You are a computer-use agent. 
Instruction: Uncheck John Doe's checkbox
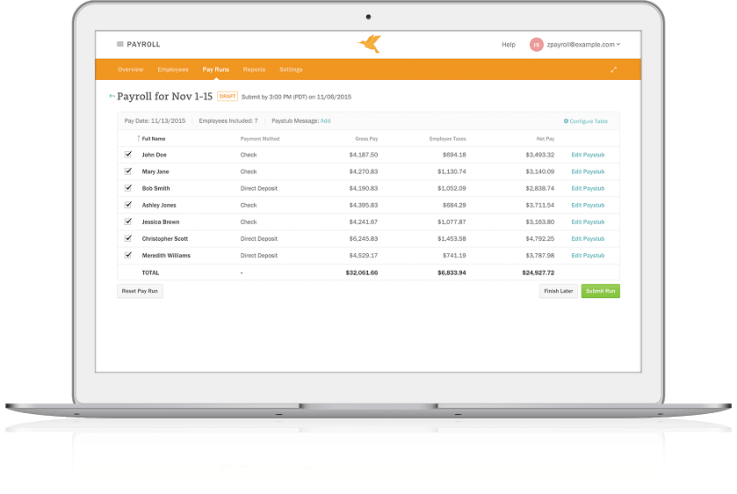coord(128,154)
